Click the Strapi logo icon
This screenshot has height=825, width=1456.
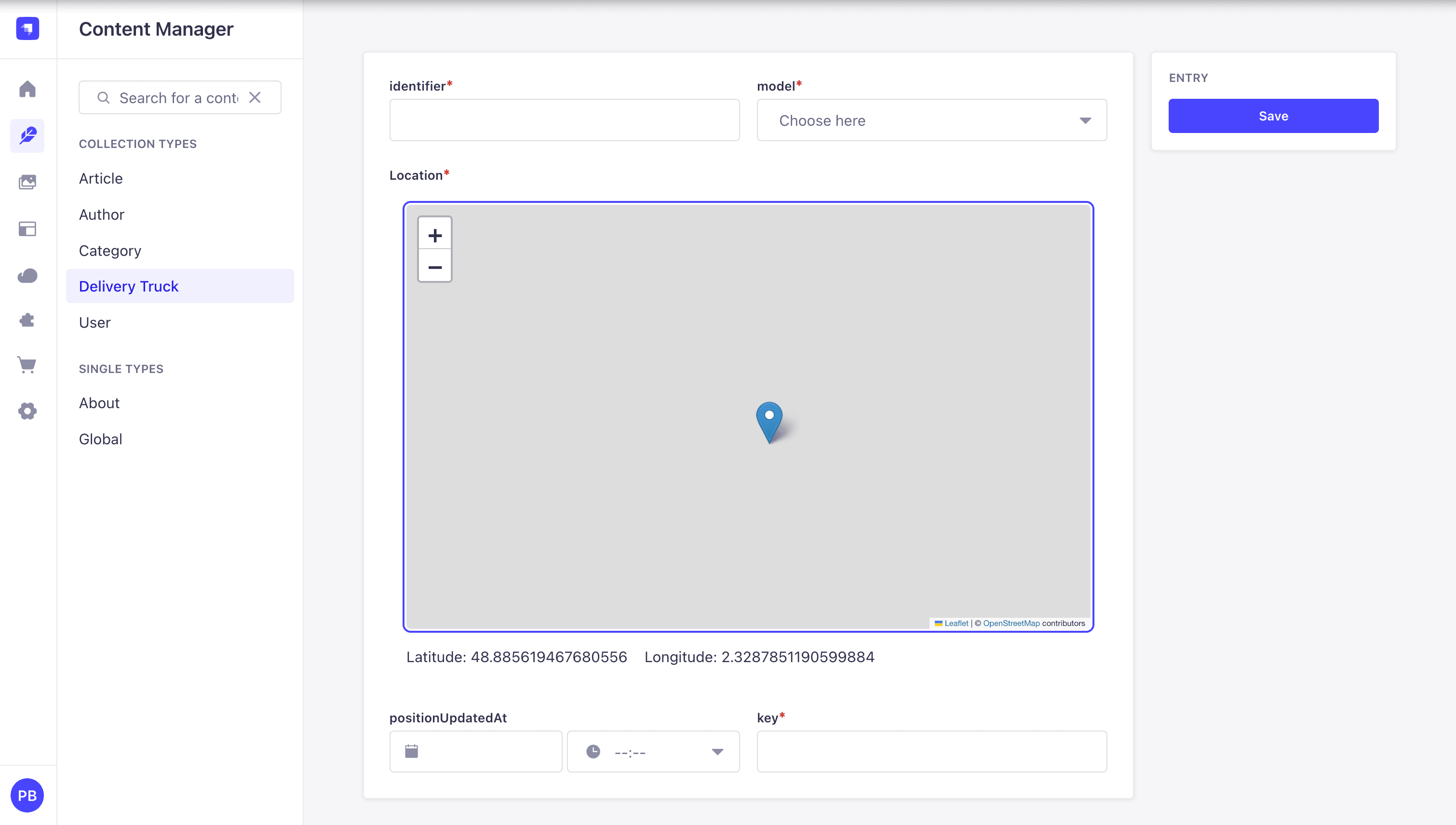coord(27,28)
